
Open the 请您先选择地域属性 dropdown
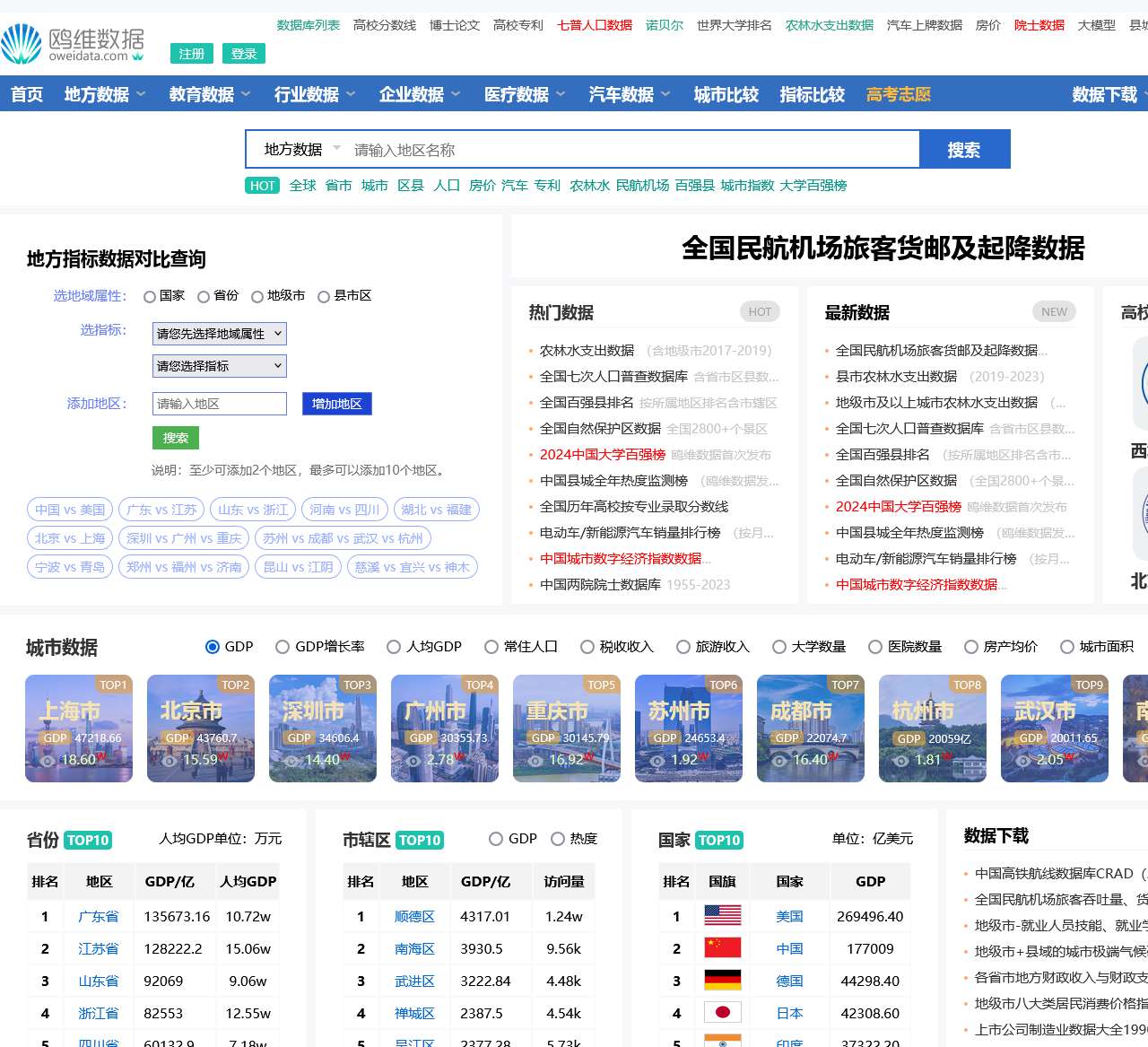pos(220,334)
